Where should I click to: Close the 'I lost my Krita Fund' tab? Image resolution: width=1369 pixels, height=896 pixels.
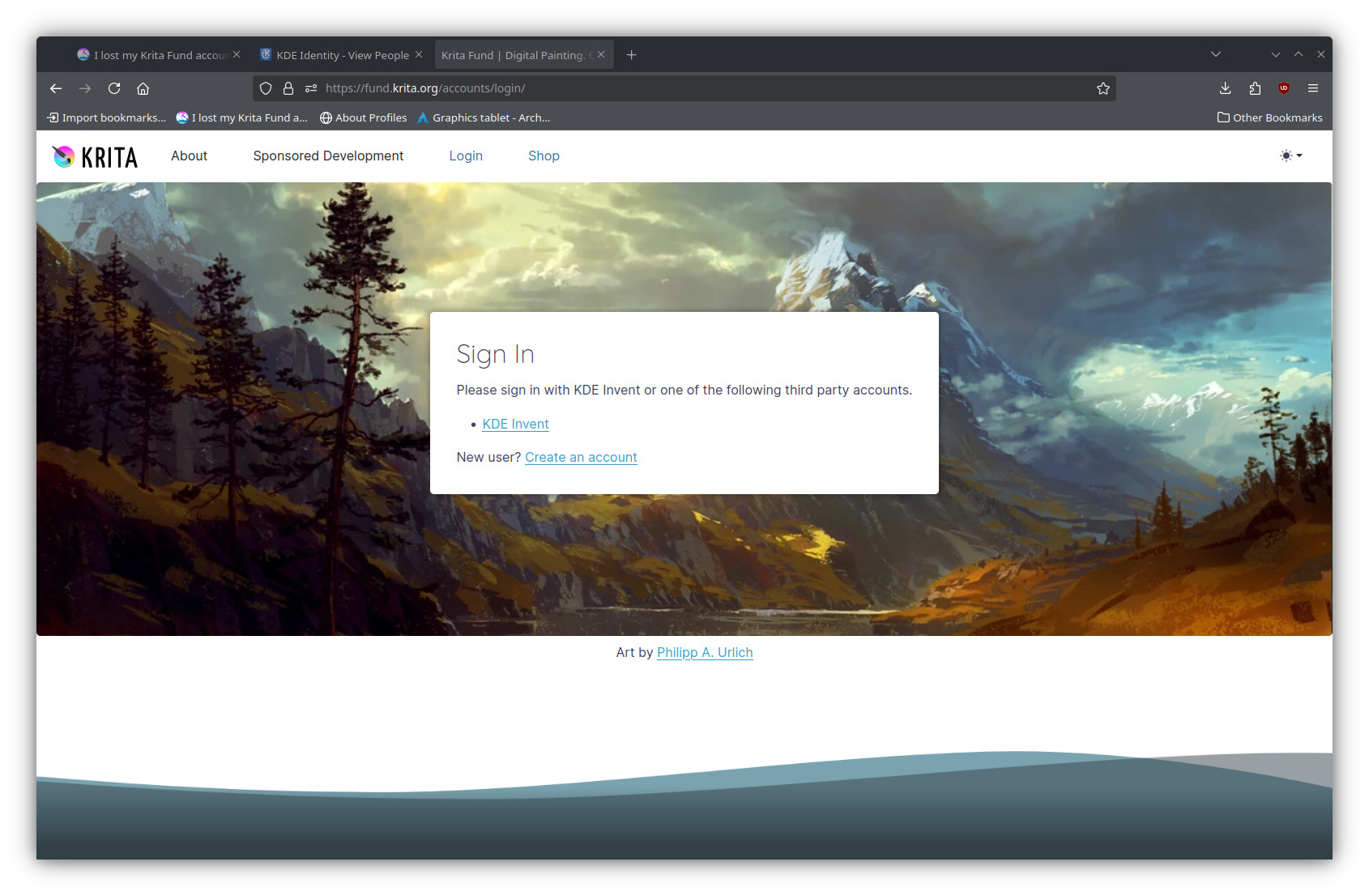point(237,54)
